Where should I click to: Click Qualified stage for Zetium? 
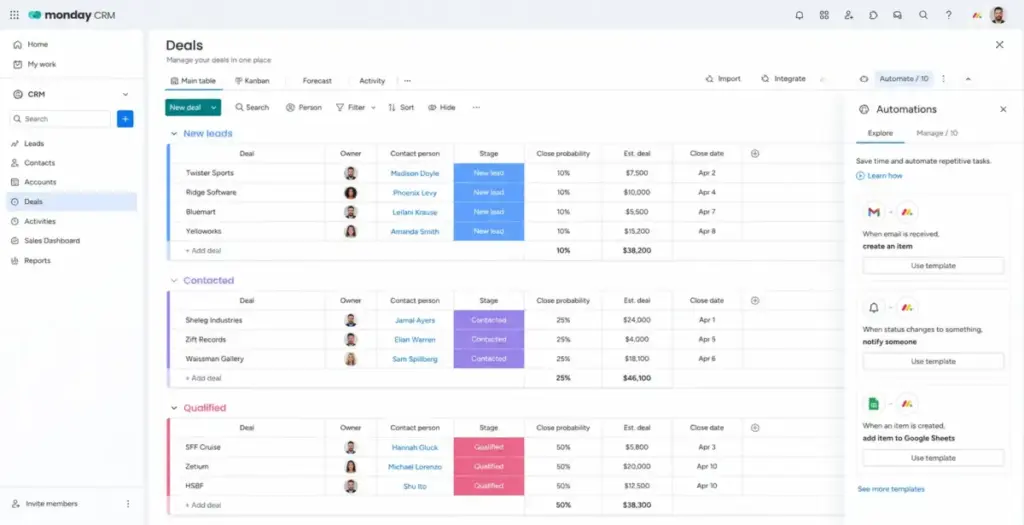tap(488, 467)
